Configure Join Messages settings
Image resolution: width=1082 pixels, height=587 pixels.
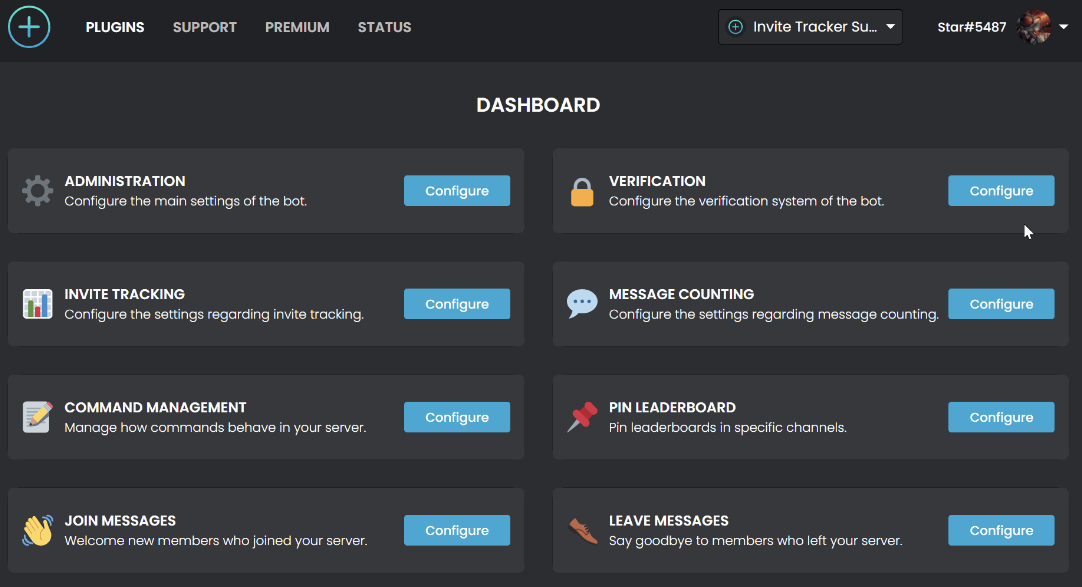click(457, 530)
